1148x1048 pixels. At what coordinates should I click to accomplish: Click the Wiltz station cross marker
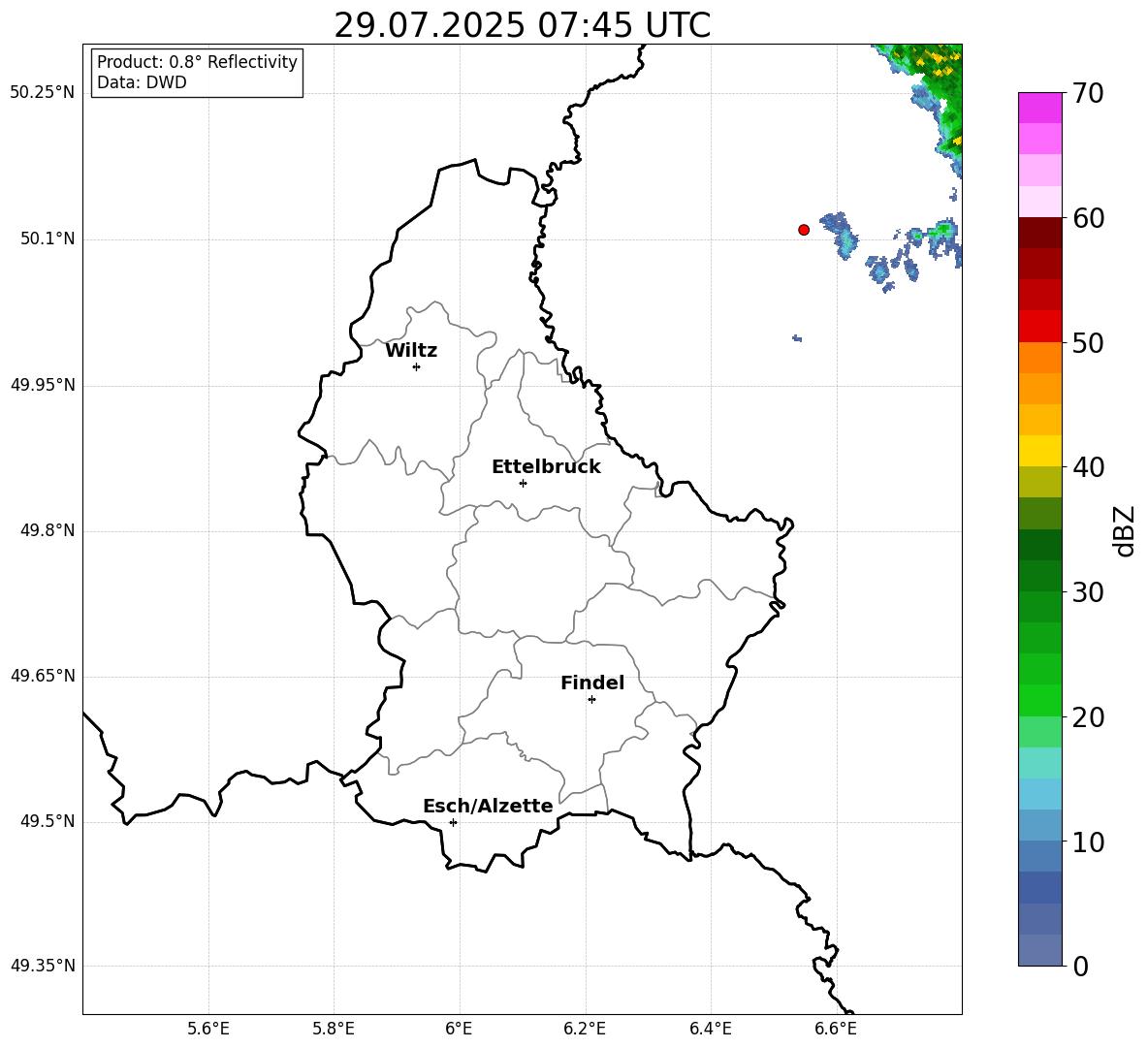(x=417, y=366)
